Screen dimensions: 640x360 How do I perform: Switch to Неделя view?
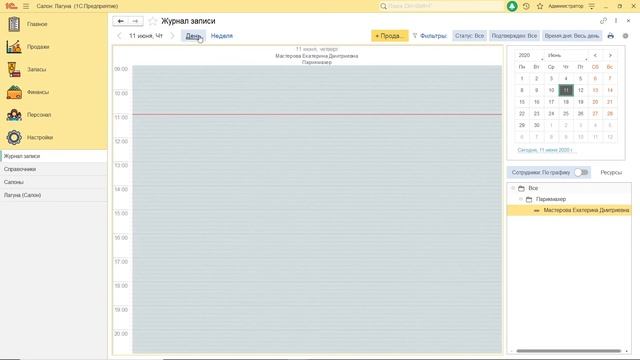coord(222,36)
